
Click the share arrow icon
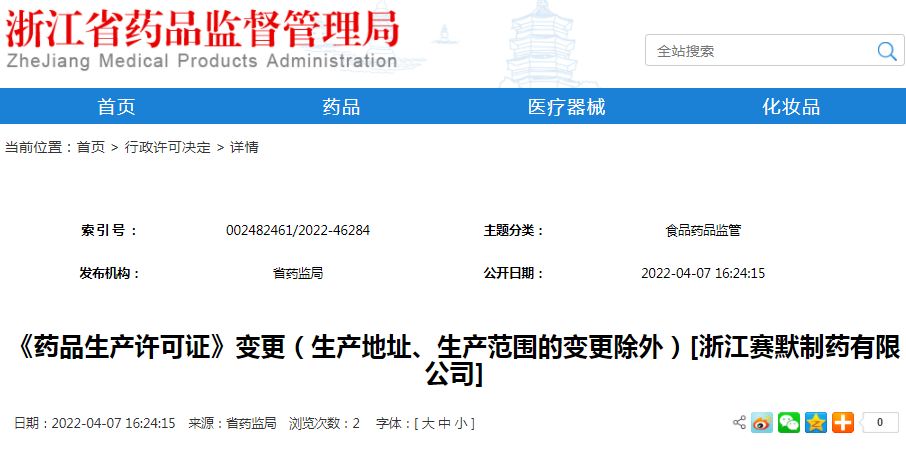pos(739,422)
